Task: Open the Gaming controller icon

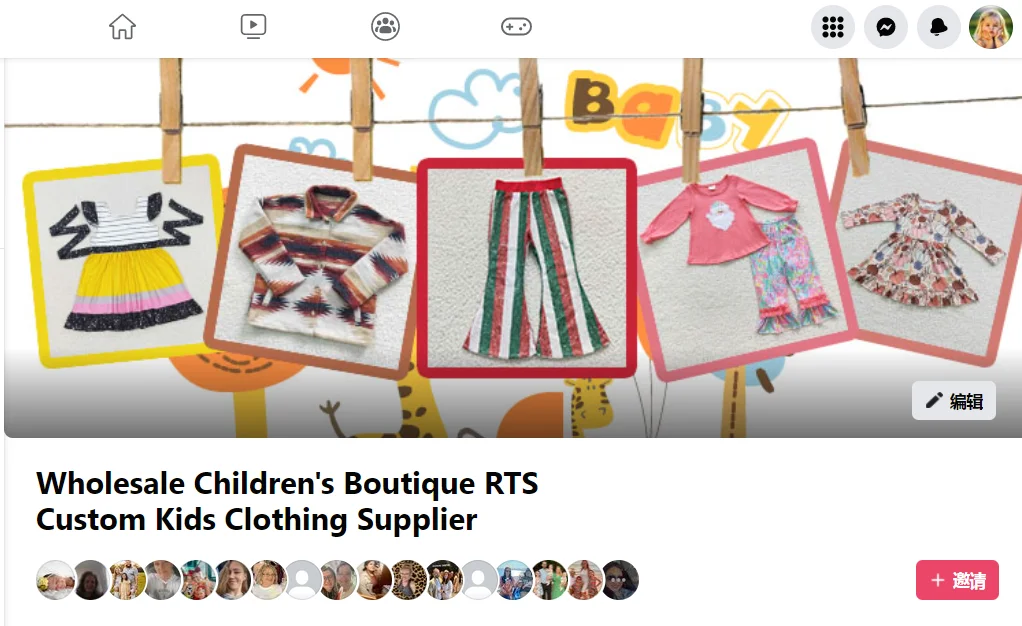Action: tap(516, 27)
